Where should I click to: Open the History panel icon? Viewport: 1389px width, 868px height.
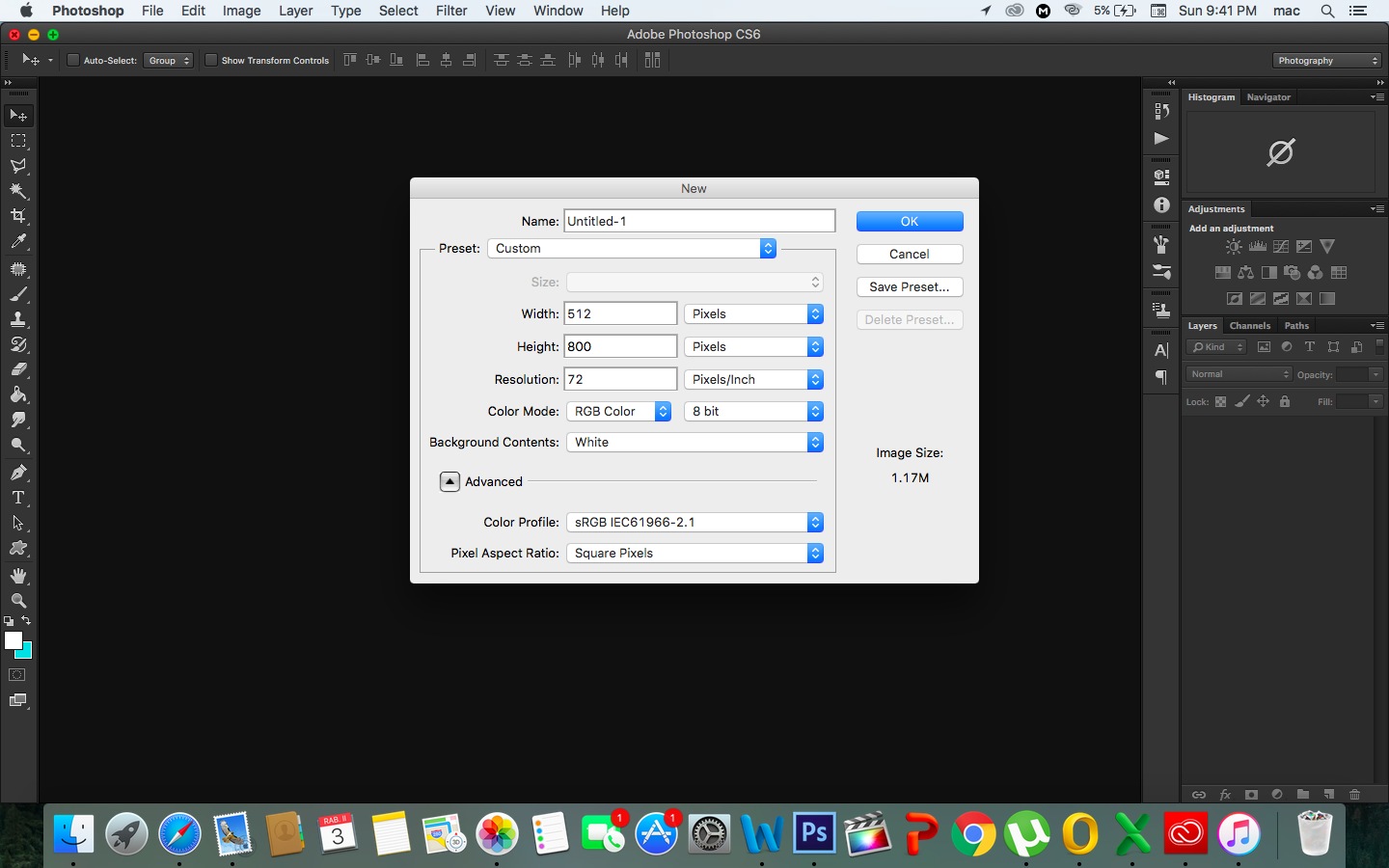coord(1161,112)
